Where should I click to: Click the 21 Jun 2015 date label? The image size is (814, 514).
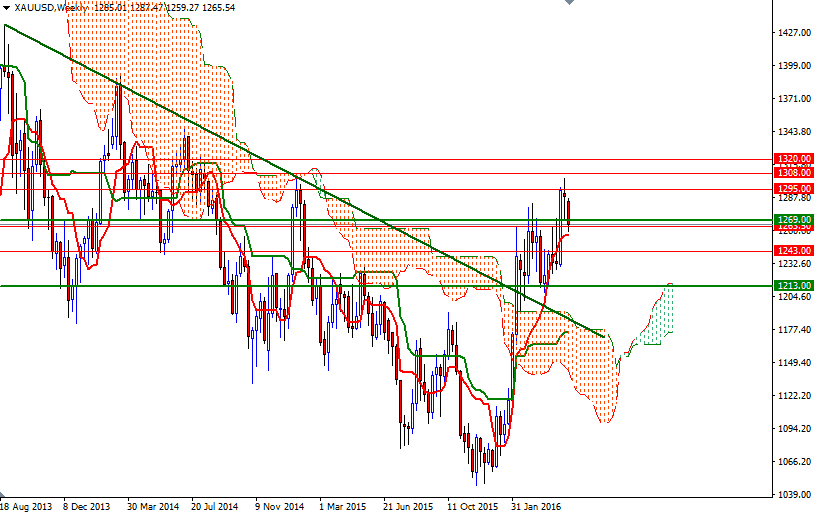click(x=408, y=506)
